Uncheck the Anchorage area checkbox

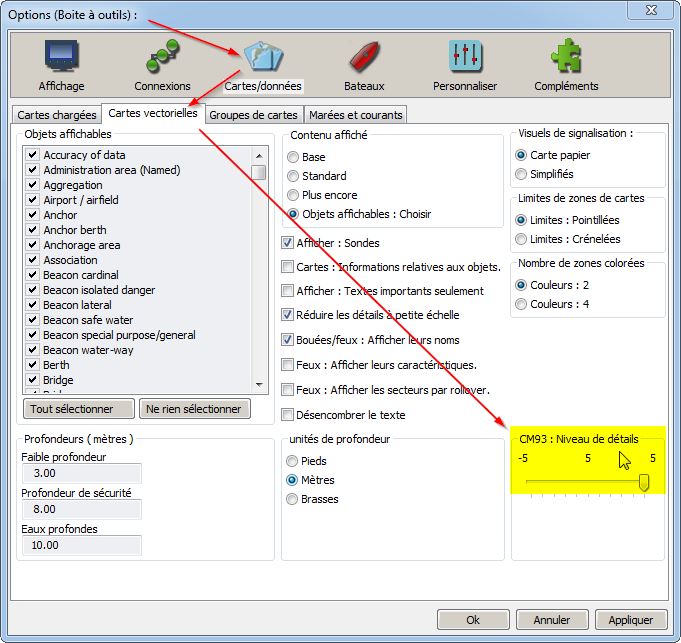33,245
